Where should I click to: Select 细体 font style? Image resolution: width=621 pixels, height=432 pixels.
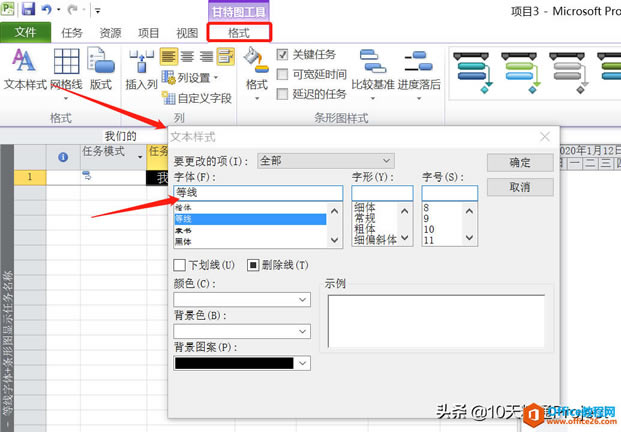365,207
